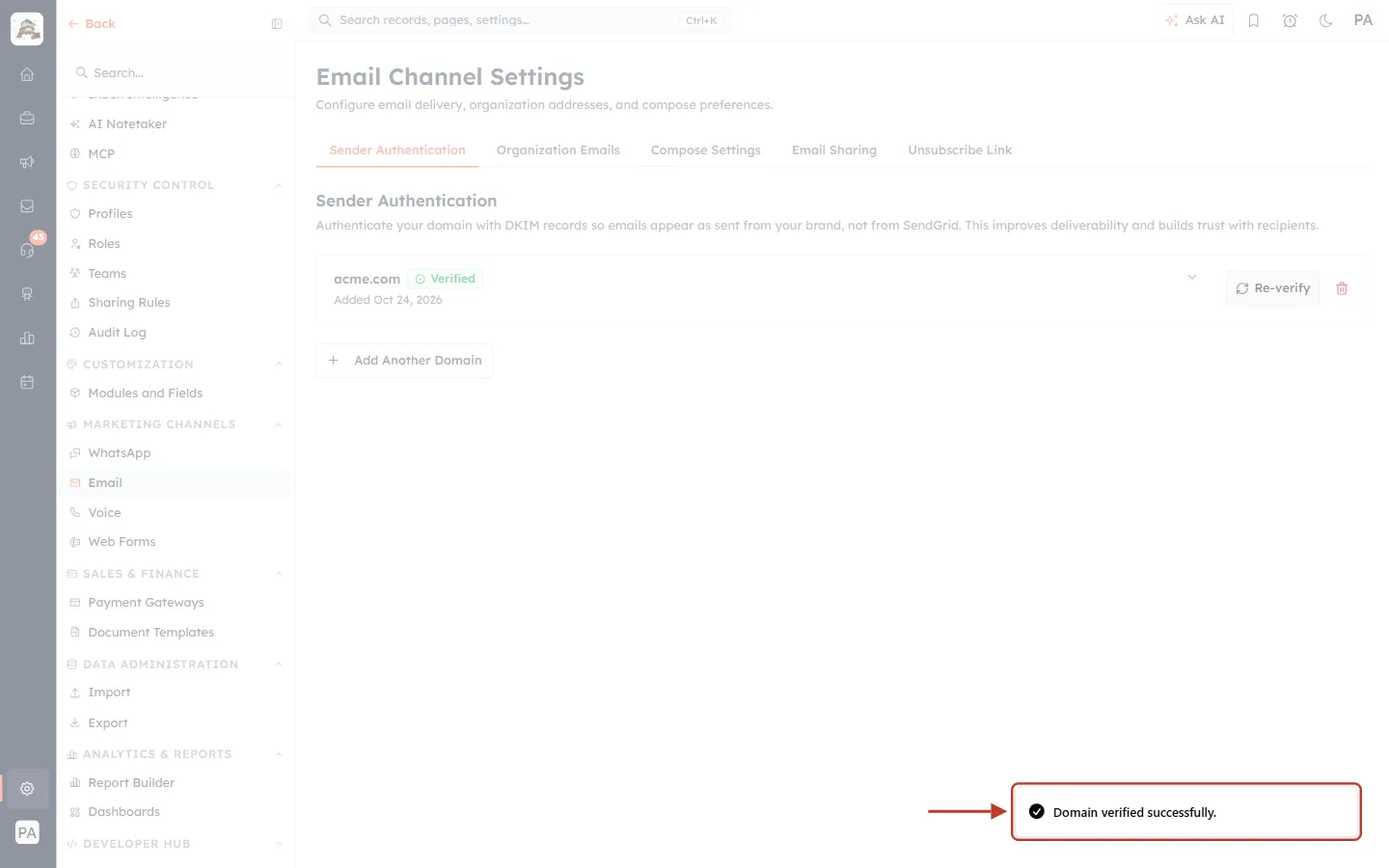Viewport: 1389px width, 868px height.
Task: Collapse the Analytics & Reports section
Action: (x=279, y=754)
